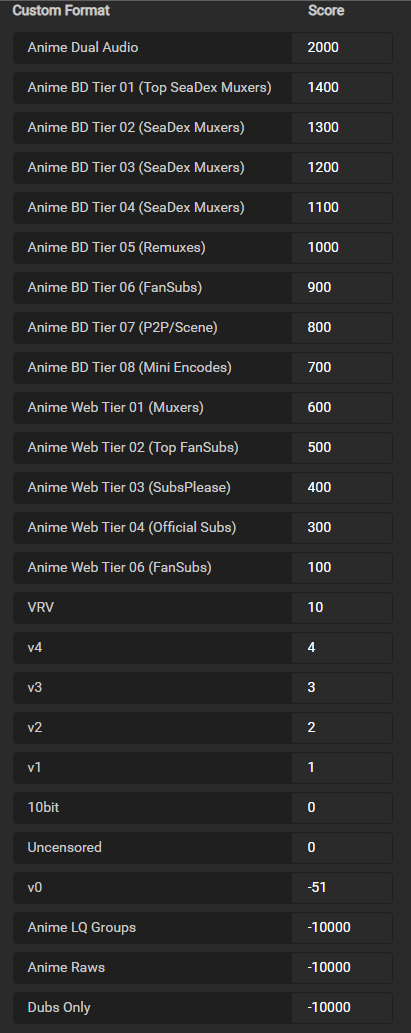Select Anime Web Tier 02 (Top FanSubs) label
The width and height of the screenshot is (411, 1033).
[133, 448]
